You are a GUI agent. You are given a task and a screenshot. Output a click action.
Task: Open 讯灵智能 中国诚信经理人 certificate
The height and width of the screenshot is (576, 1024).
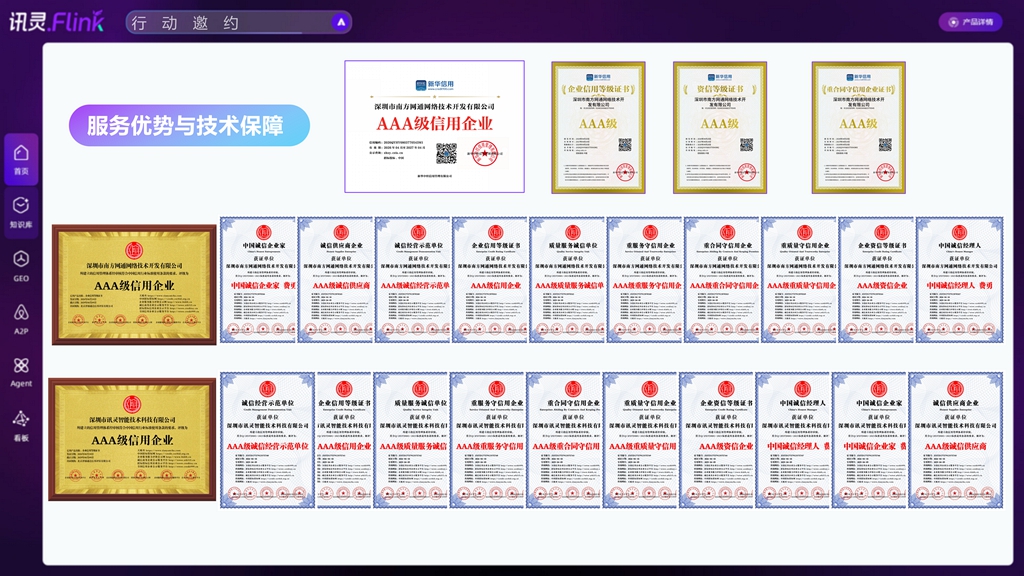(x=793, y=440)
